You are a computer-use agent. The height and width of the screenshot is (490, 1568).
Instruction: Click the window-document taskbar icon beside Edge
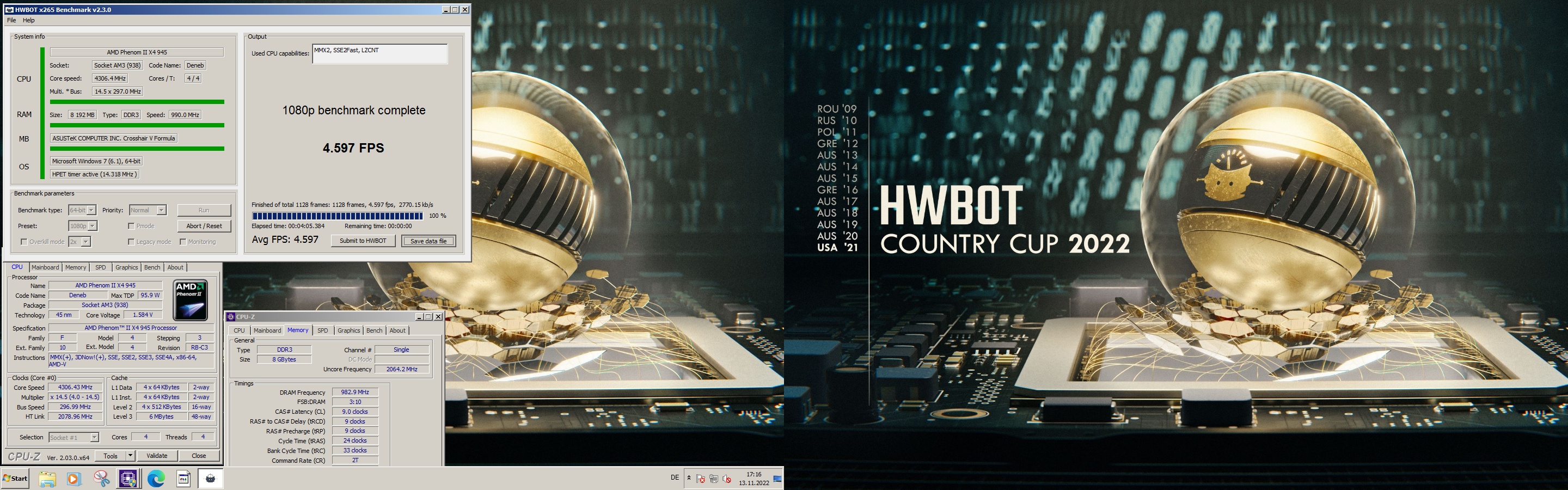pyautogui.click(x=183, y=479)
